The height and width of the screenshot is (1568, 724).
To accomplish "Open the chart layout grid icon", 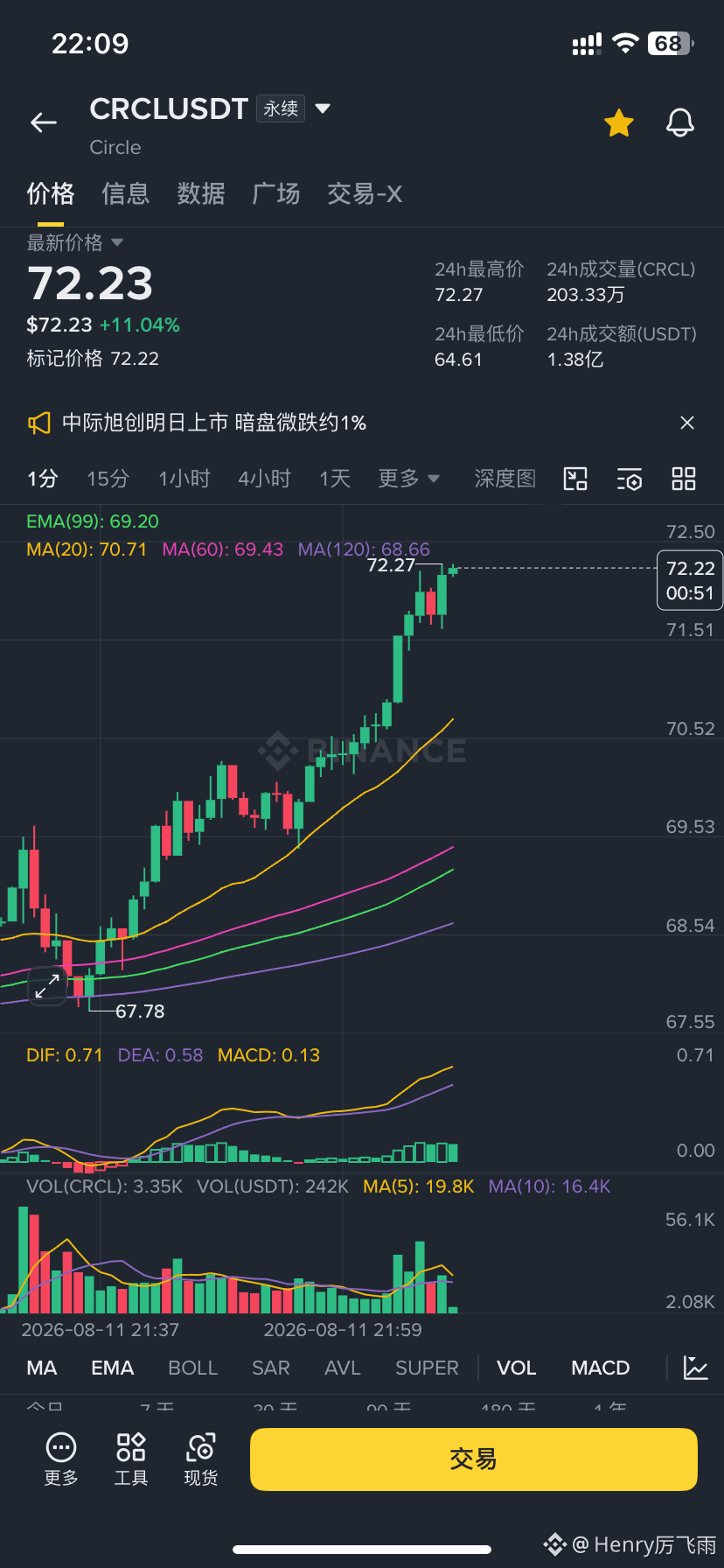I will pos(684,479).
